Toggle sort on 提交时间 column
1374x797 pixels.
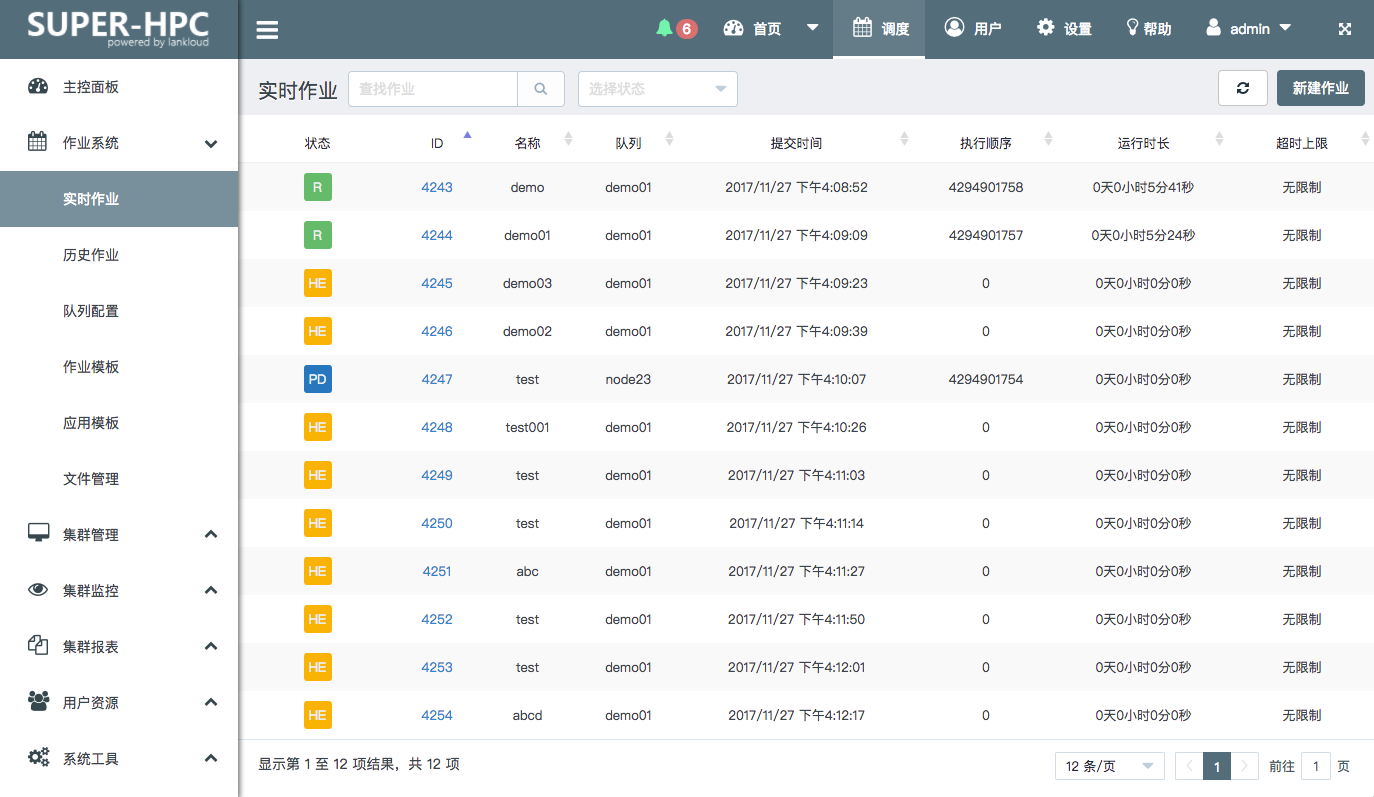point(904,140)
